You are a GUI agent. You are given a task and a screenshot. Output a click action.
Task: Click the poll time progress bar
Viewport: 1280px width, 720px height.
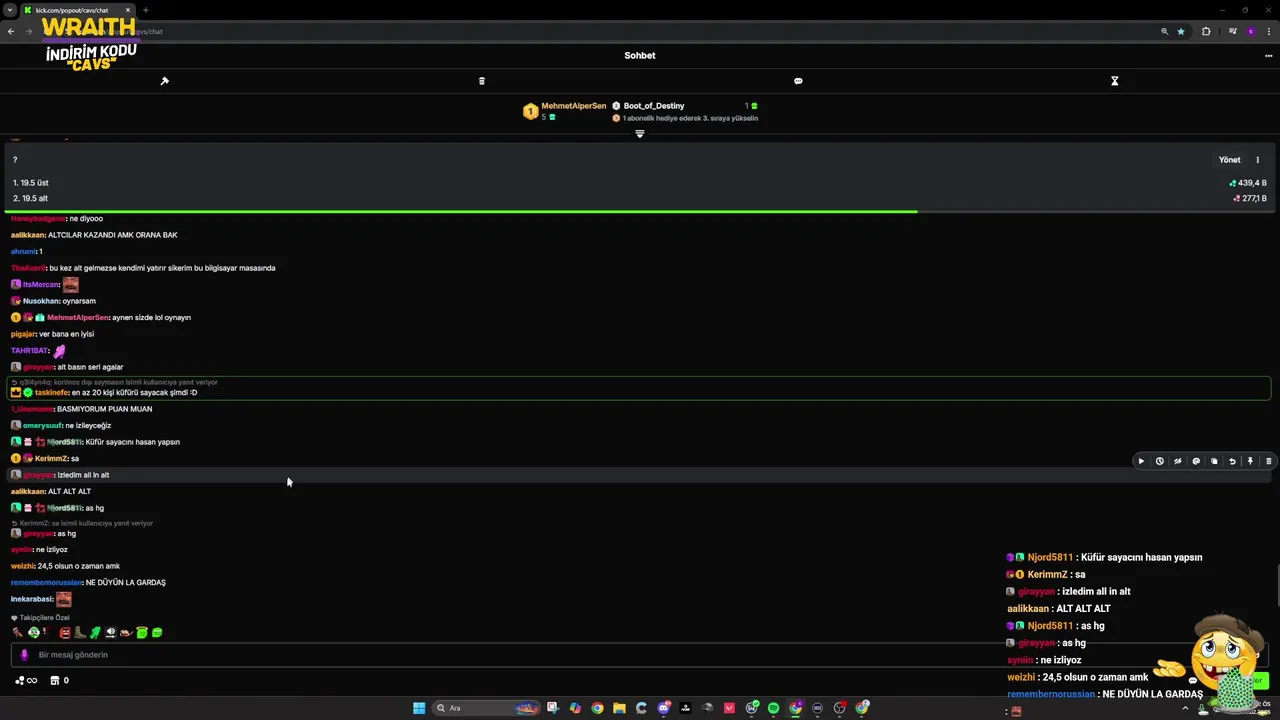[x=640, y=211]
